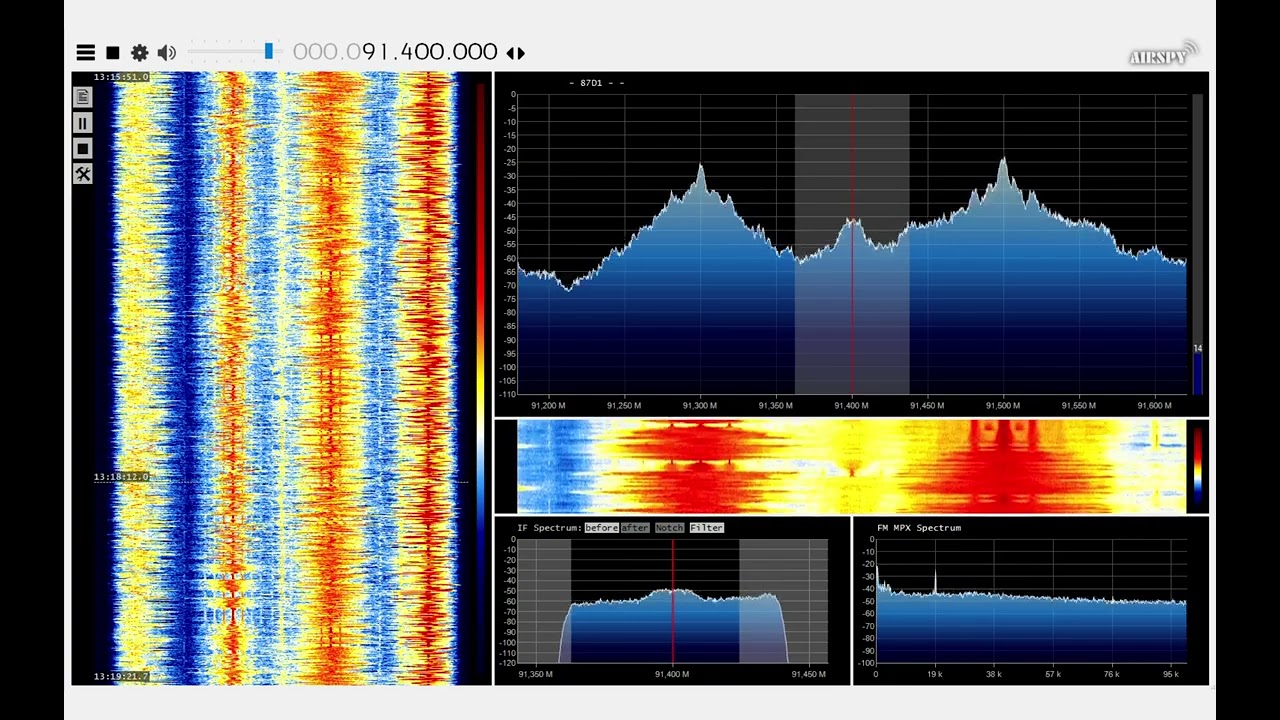Viewport: 1280px width, 720px height.
Task: Pause the left waterfall recording
Action: pyautogui.click(x=82, y=123)
